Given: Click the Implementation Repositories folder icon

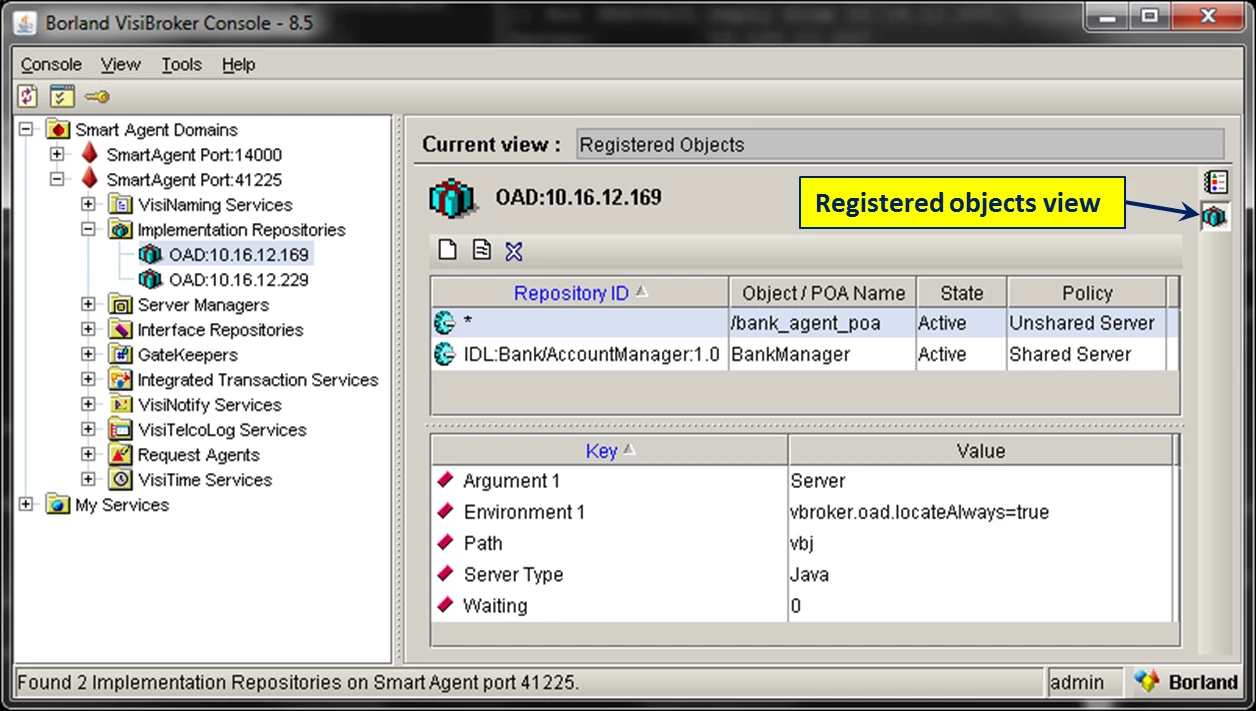Looking at the screenshot, I should (x=121, y=229).
